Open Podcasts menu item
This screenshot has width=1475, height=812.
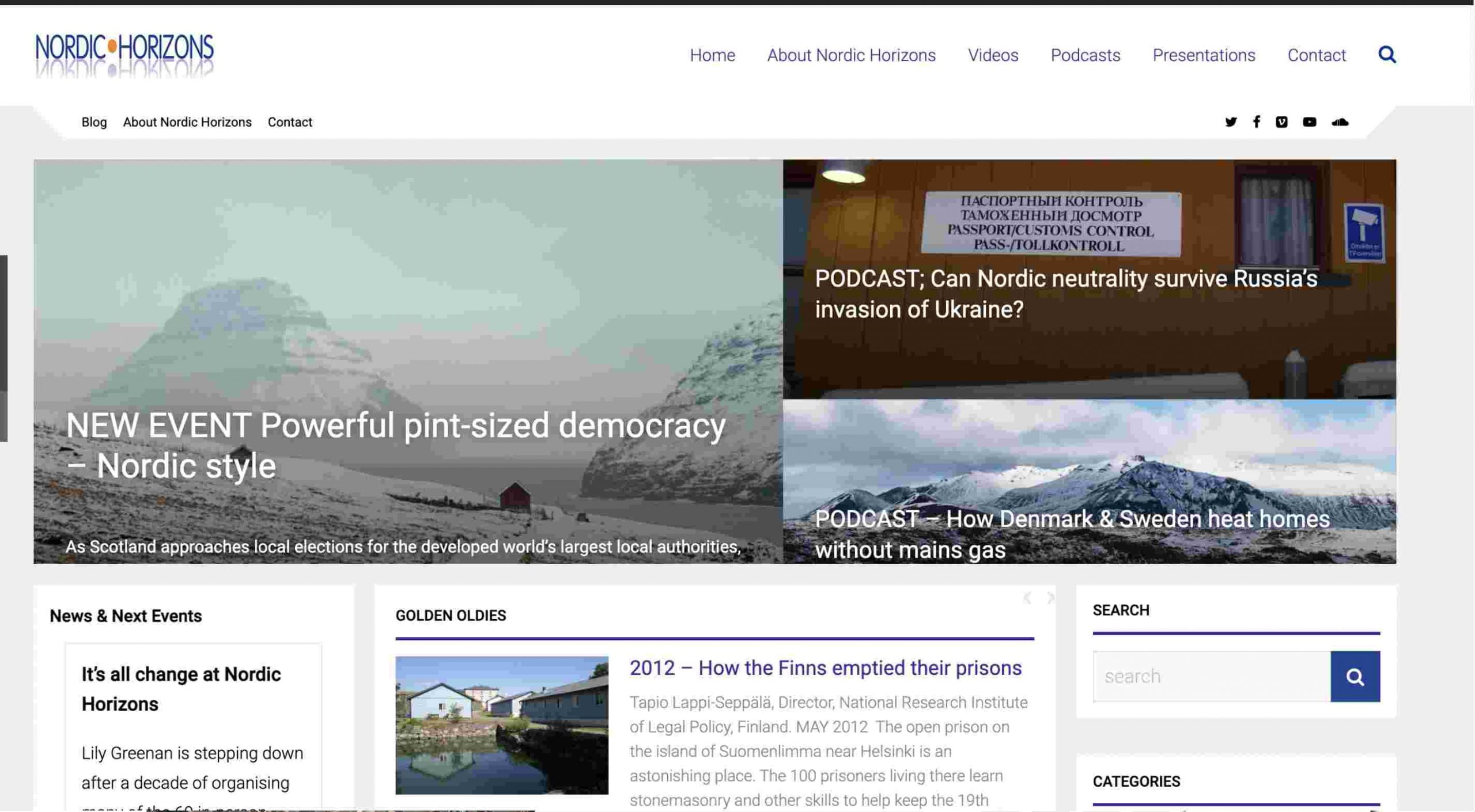1085,55
